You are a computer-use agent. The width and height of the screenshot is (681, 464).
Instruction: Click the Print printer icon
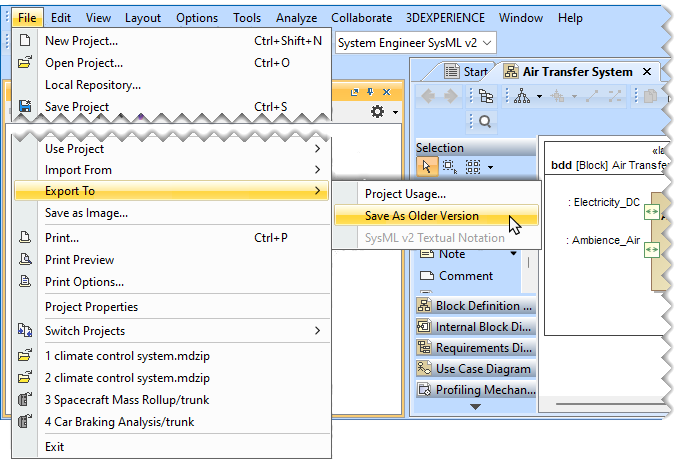pyautogui.click(x=25, y=237)
